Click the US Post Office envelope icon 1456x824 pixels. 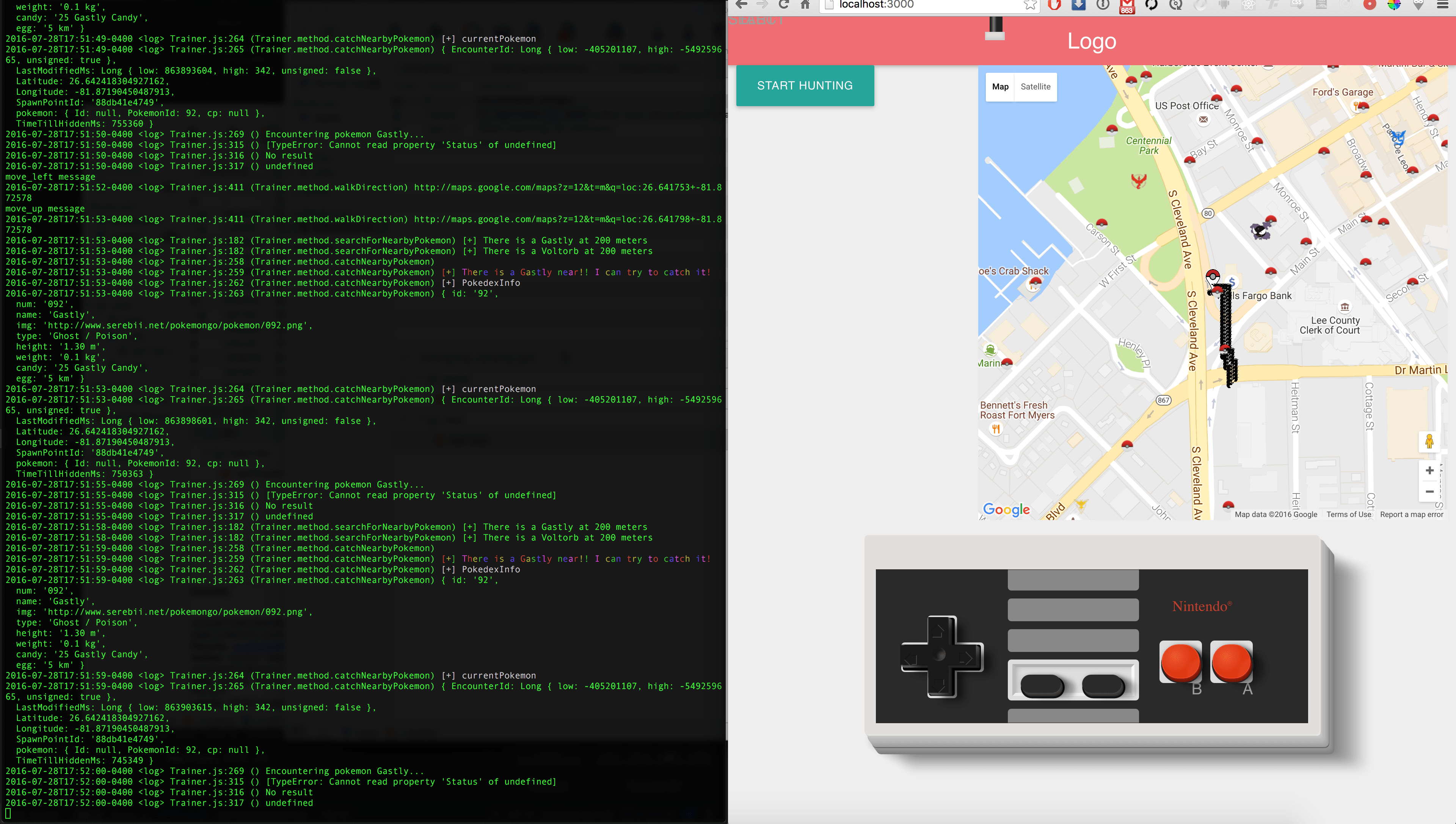[x=1203, y=119]
